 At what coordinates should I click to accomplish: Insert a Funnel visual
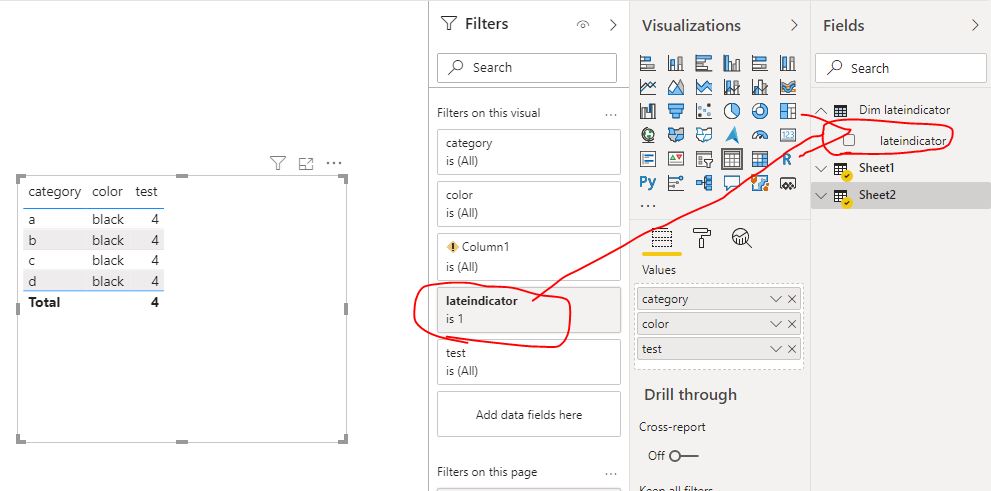tap(676, 111)
